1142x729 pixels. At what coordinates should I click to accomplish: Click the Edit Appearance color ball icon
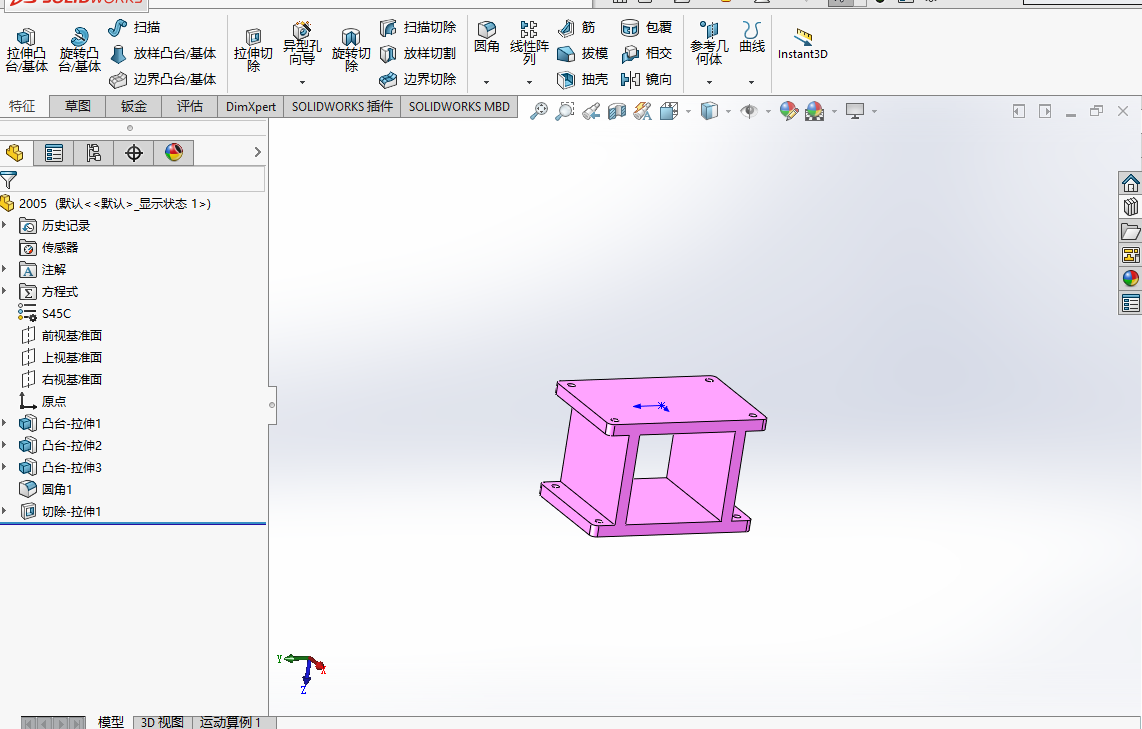coord(789,111)
